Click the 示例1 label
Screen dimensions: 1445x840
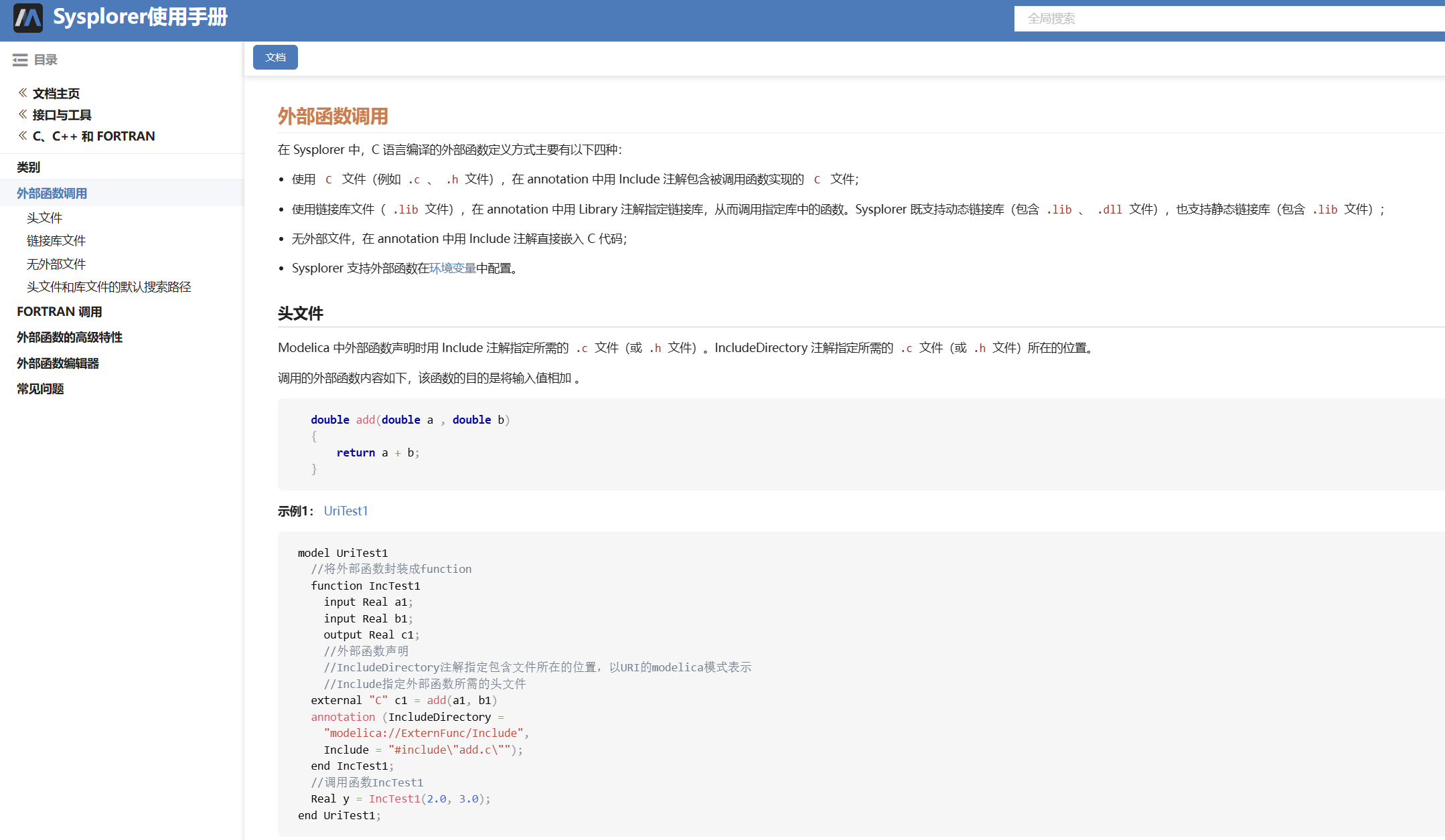(x=296, y=511)
